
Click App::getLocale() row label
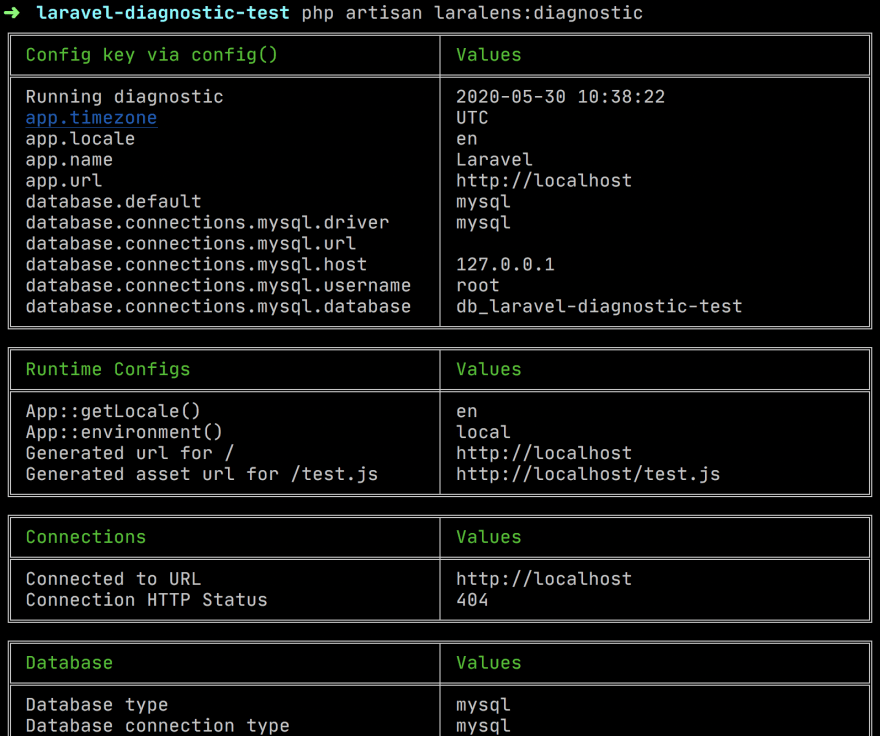point(113,411)
